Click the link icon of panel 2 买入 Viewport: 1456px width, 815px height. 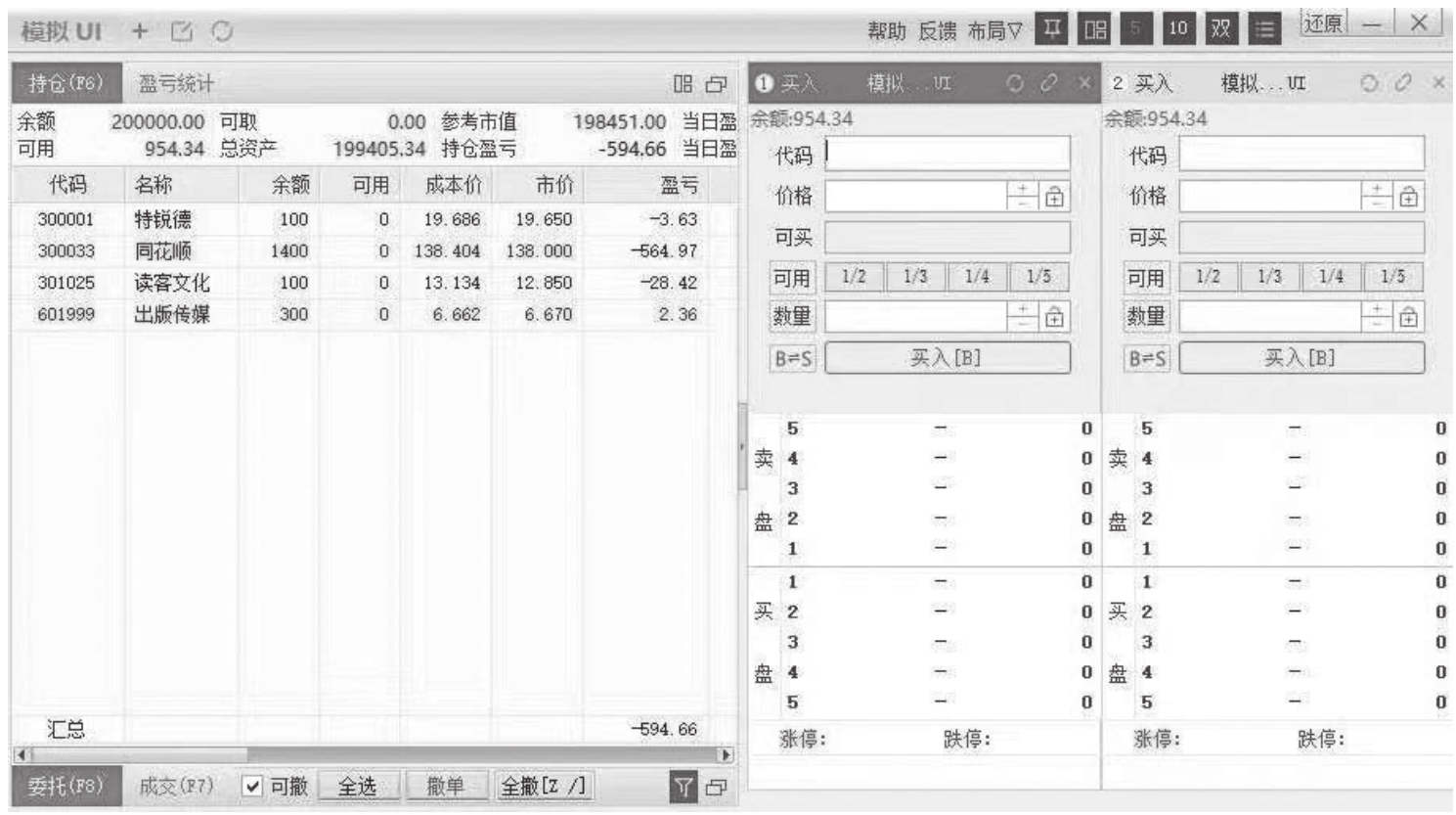[x=1403, y=83]
